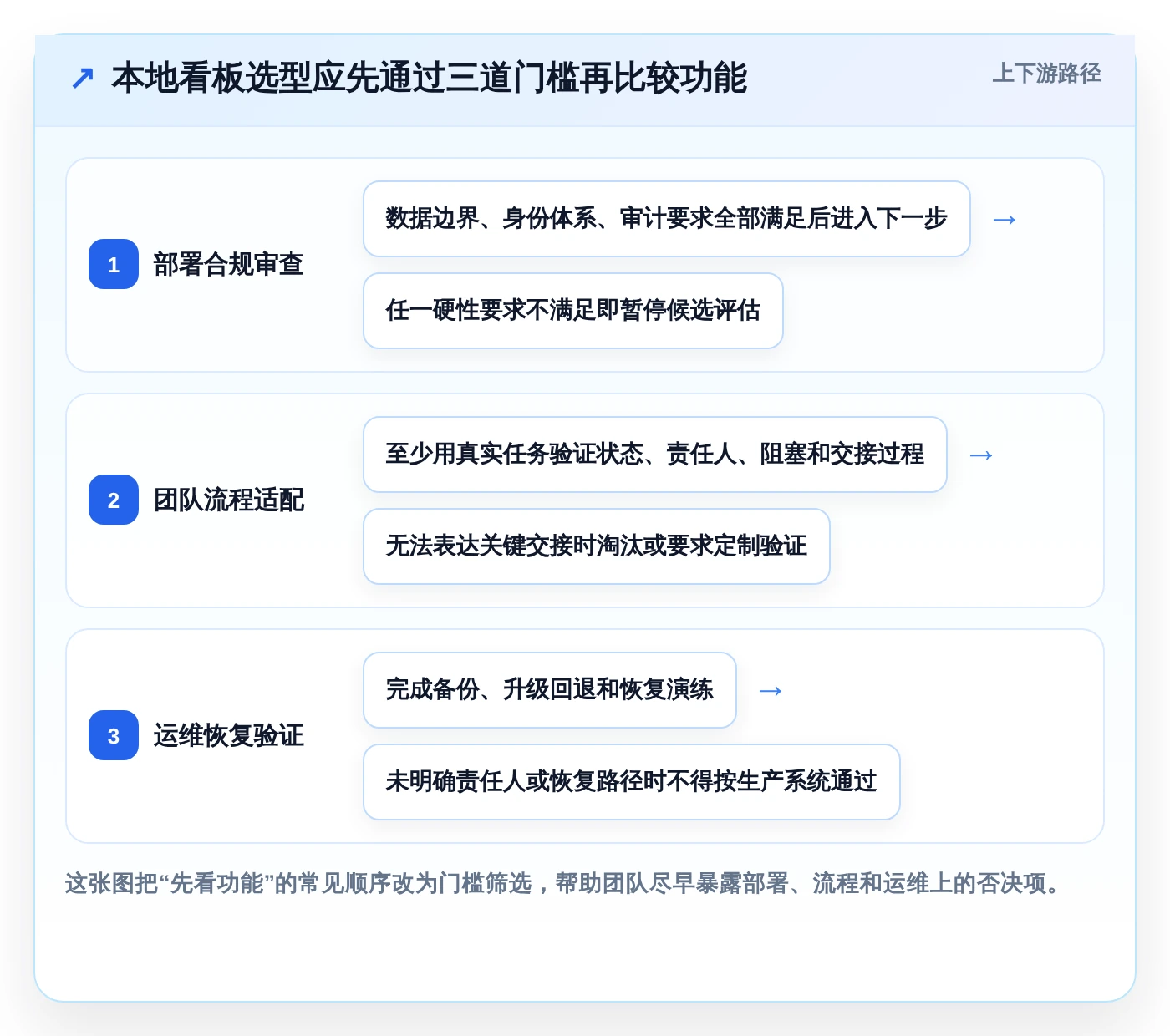Image resolution: width=1170 pixels, height=1036 pixels.
Task: Click the arrow after 阻塞和交接过程 box
Action: (981, 455)
